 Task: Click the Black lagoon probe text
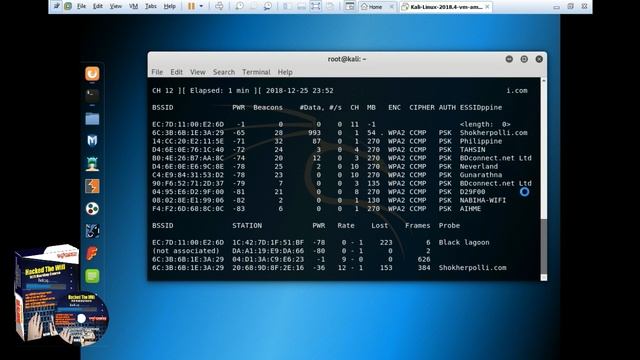point(464,242)
